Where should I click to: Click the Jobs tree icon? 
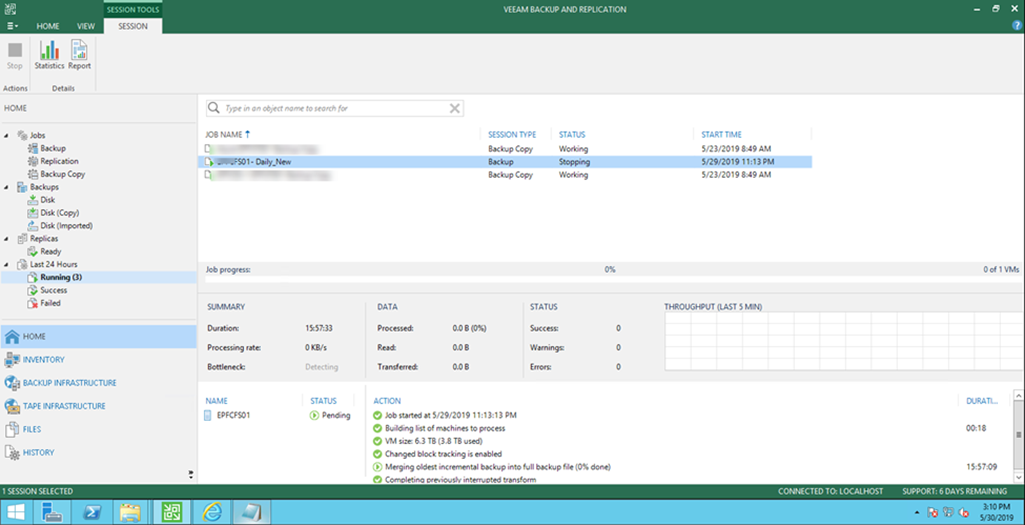[22, 135]
